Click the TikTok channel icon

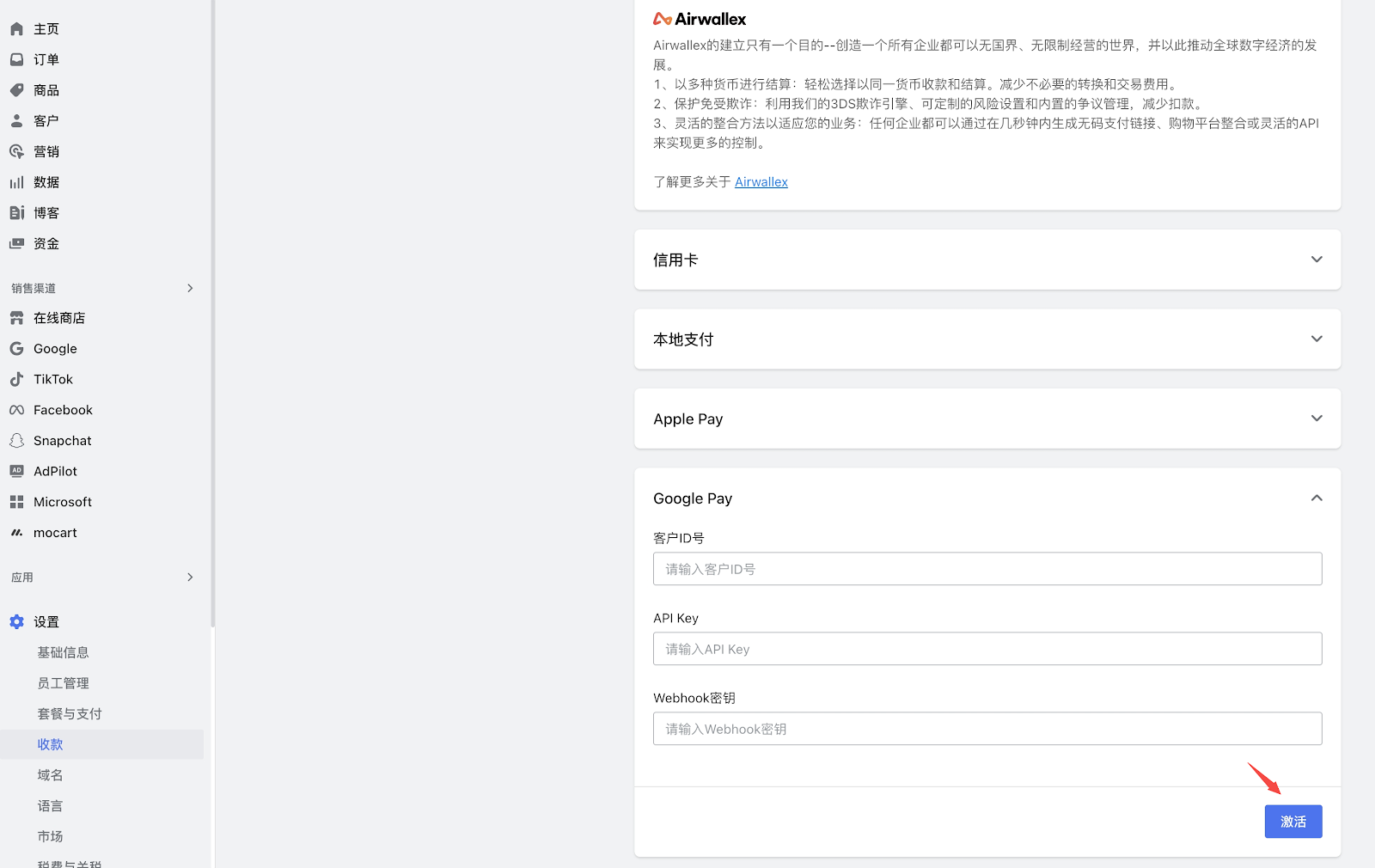click(16, 379)
